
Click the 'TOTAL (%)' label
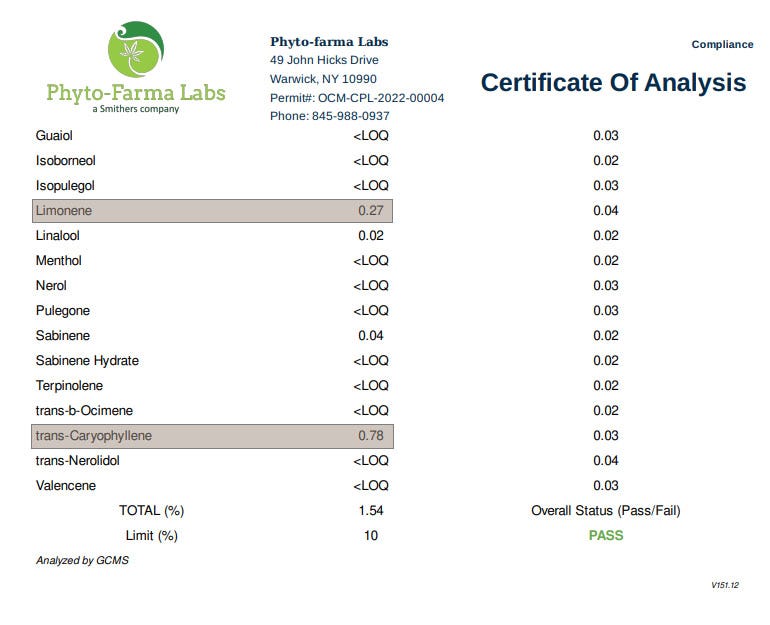click(x=151, y=512)
